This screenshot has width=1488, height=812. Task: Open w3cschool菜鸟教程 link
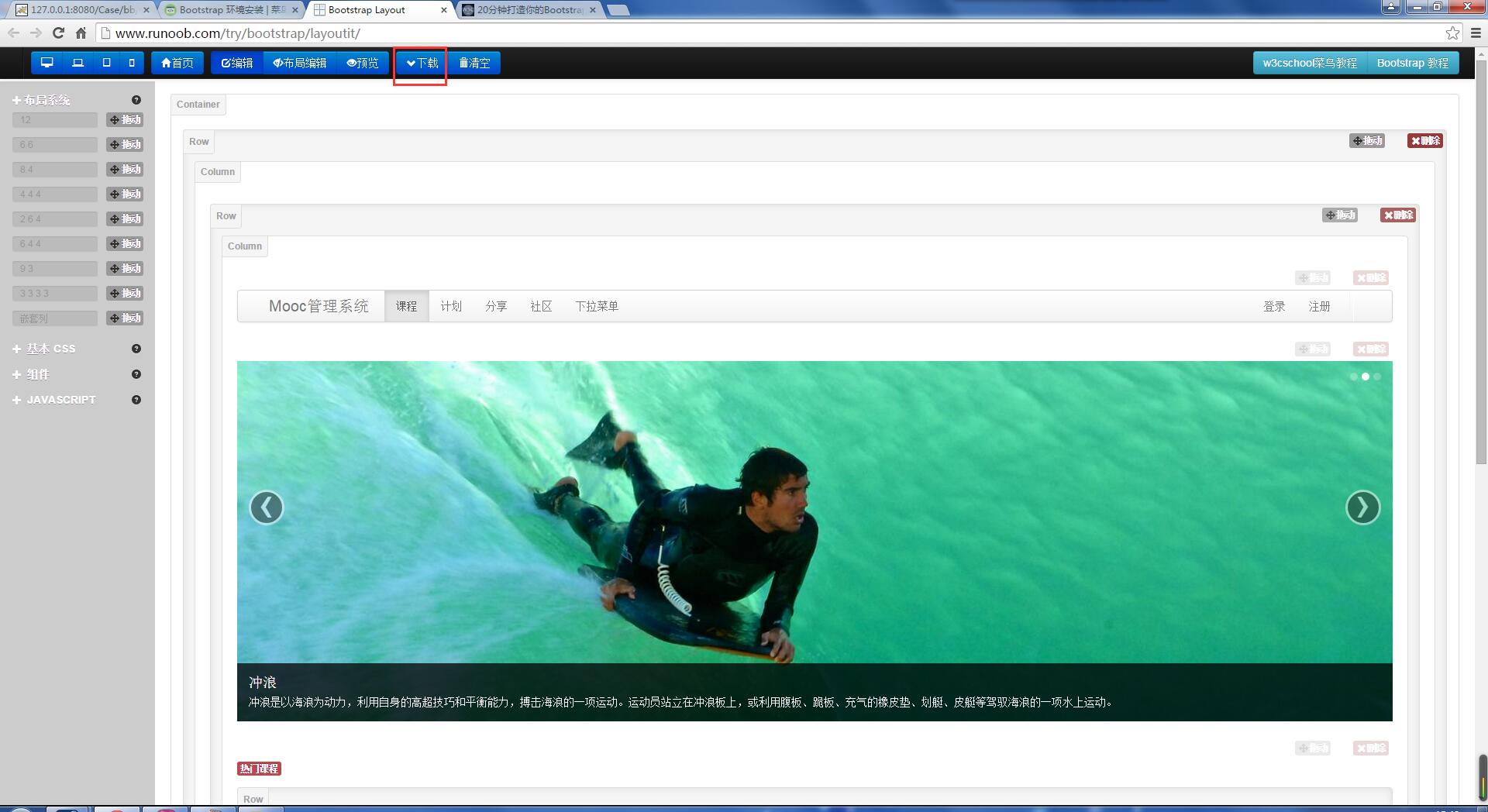[1310, 63]
